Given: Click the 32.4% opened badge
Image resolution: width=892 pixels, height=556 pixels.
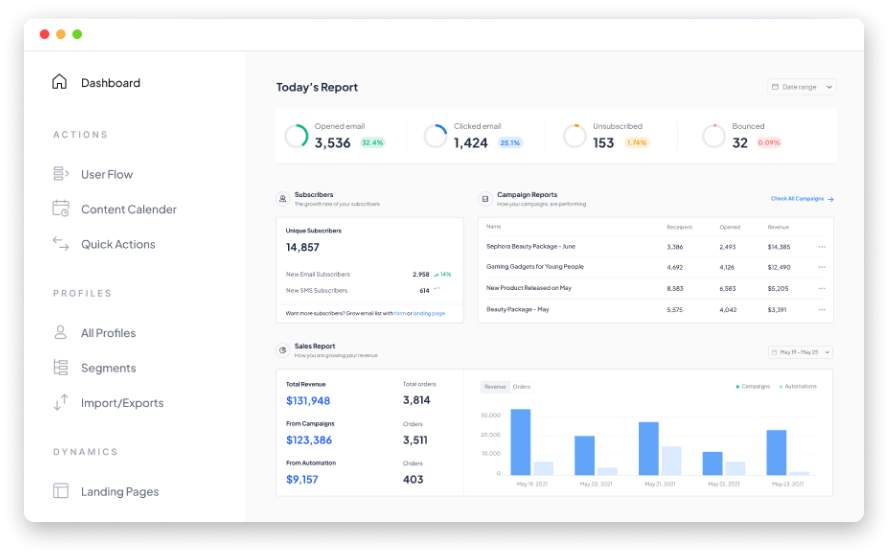Looking at the screenshot, I should point(373,143).
